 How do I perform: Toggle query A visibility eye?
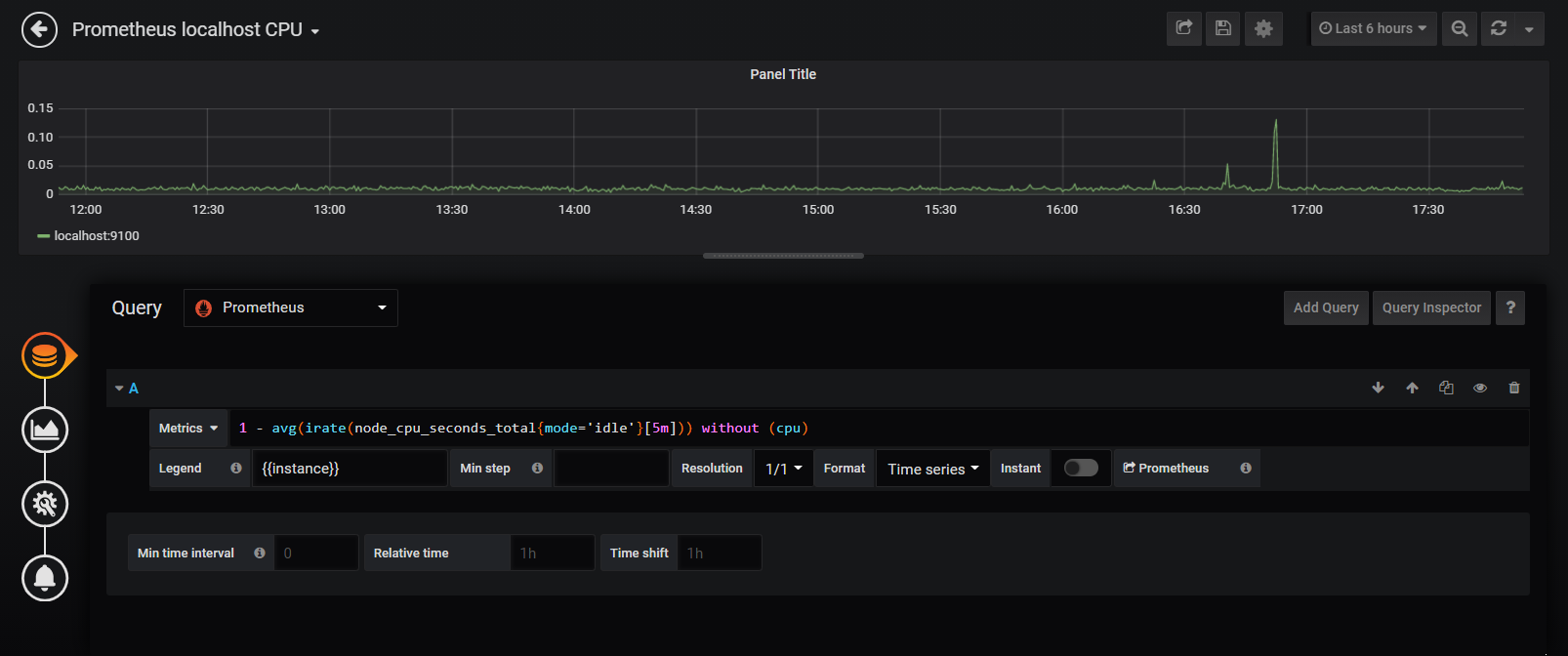tap(1480, 388)
